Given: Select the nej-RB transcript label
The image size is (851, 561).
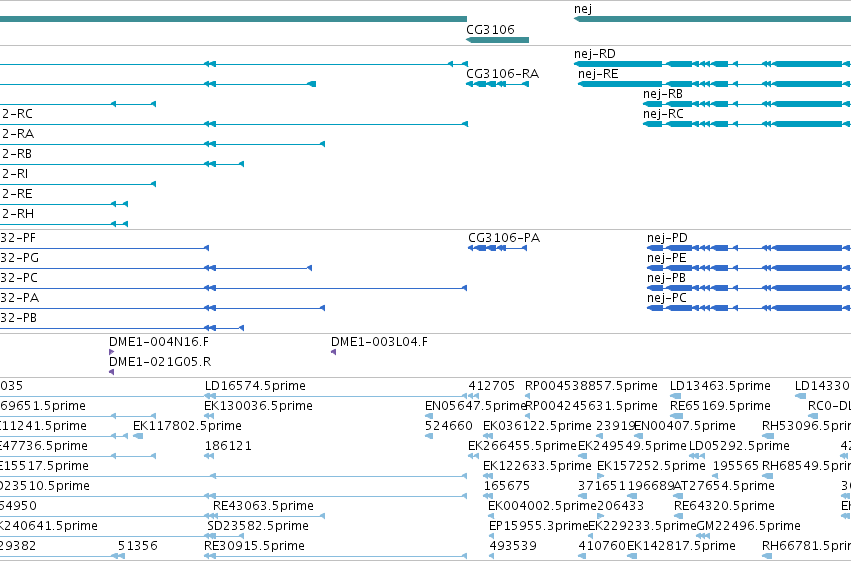Looking at the screenshot, I should click(x=663, y=94).
